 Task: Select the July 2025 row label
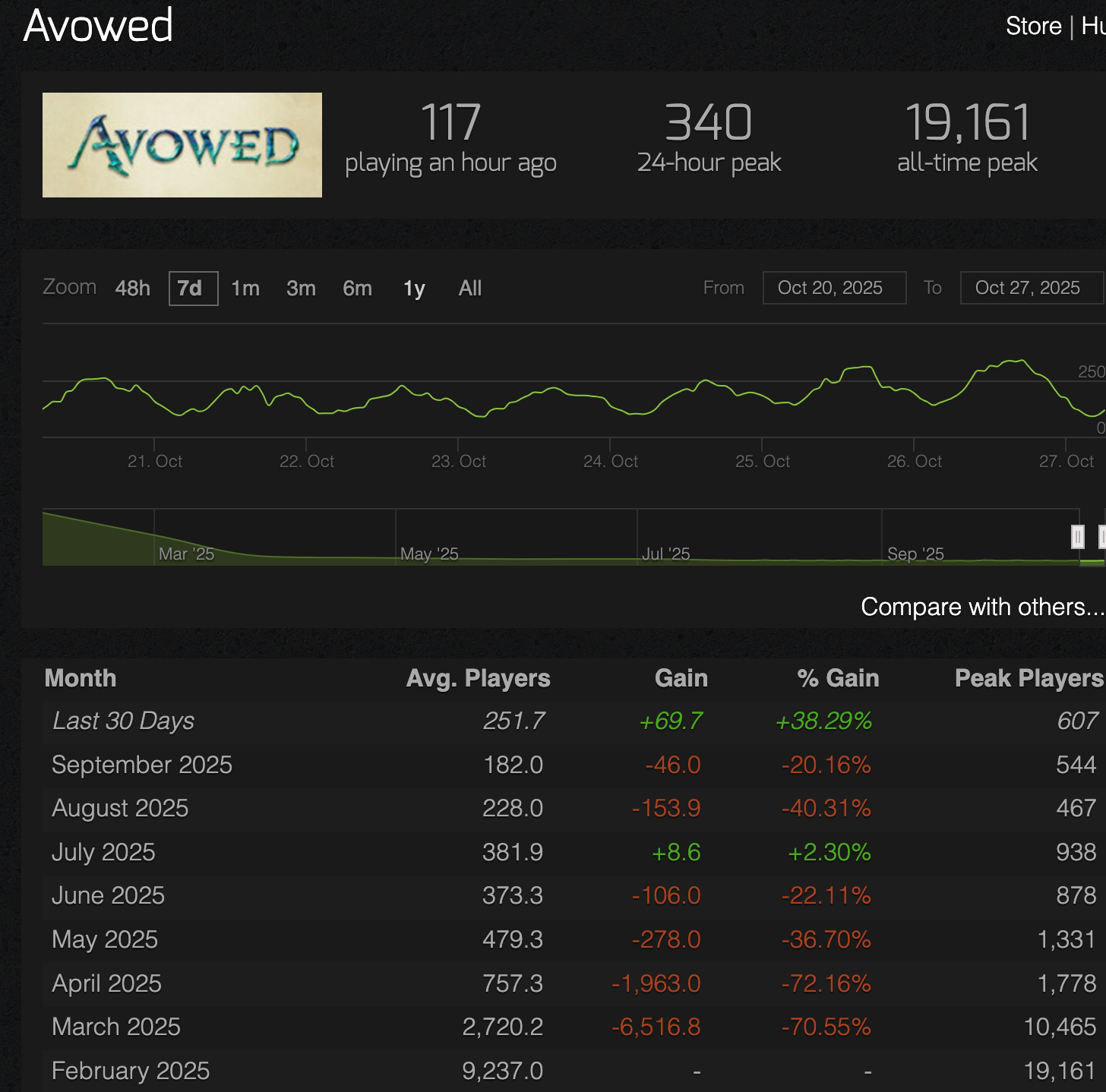click(x=103, y=852)
